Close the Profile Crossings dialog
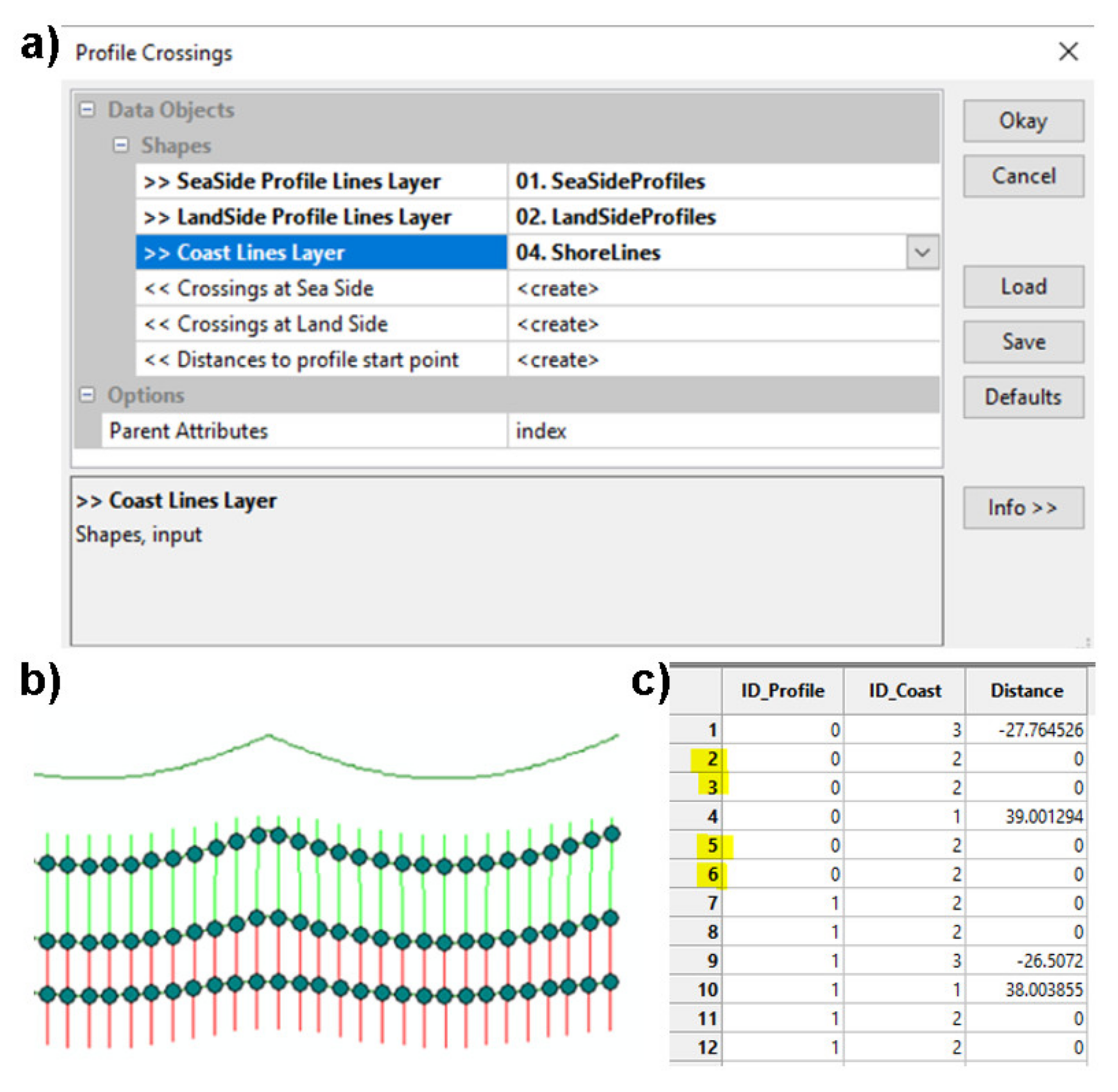Viewport: 1118px width, 1092px height. [1068, 52]
